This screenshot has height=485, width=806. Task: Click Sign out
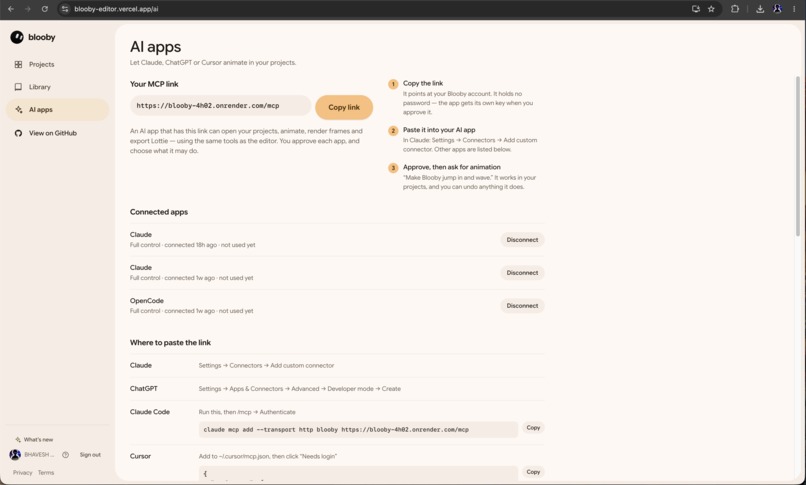90,455
